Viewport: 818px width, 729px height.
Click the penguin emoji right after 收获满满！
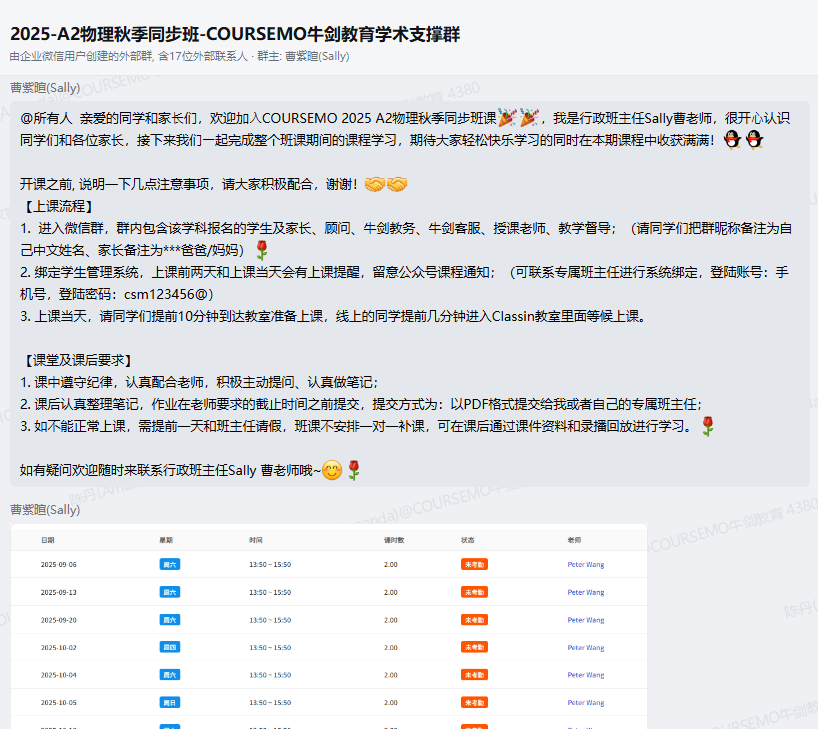click(732, 140)
